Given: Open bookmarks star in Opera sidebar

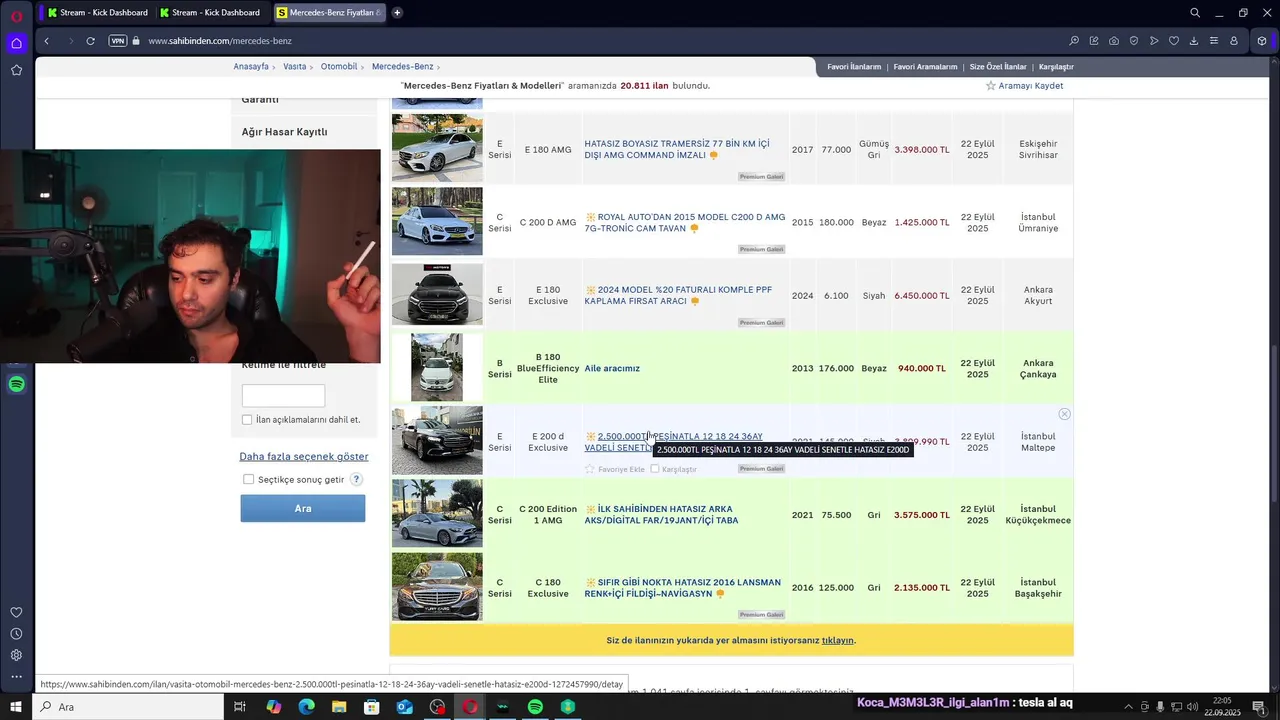Looking at the screenshot, I should [x=16, y=70].
